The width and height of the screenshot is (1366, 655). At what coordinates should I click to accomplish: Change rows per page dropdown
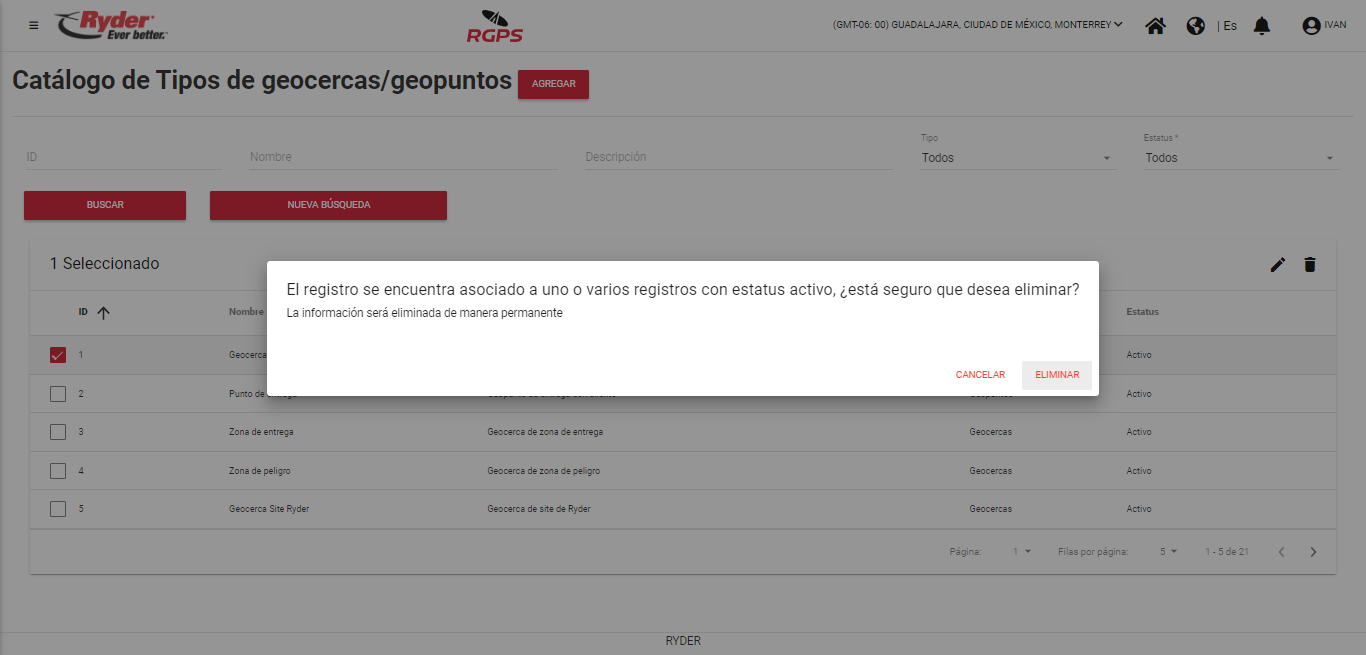coord(1168,552)
